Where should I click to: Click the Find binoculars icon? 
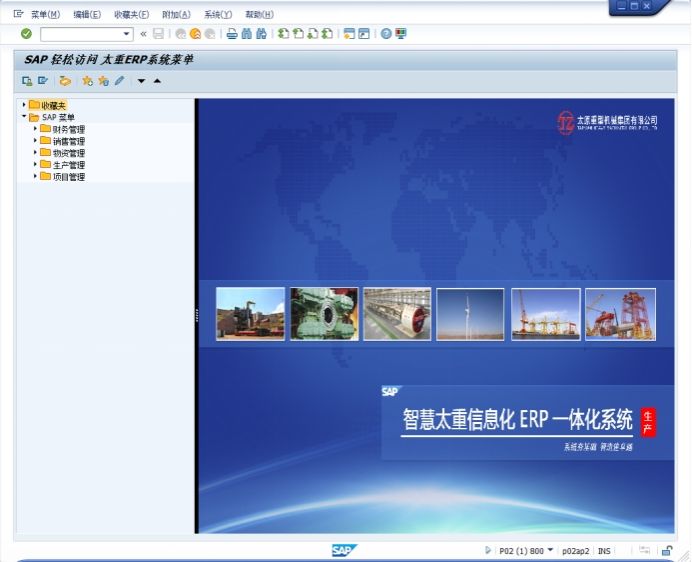tap(247, 34)
